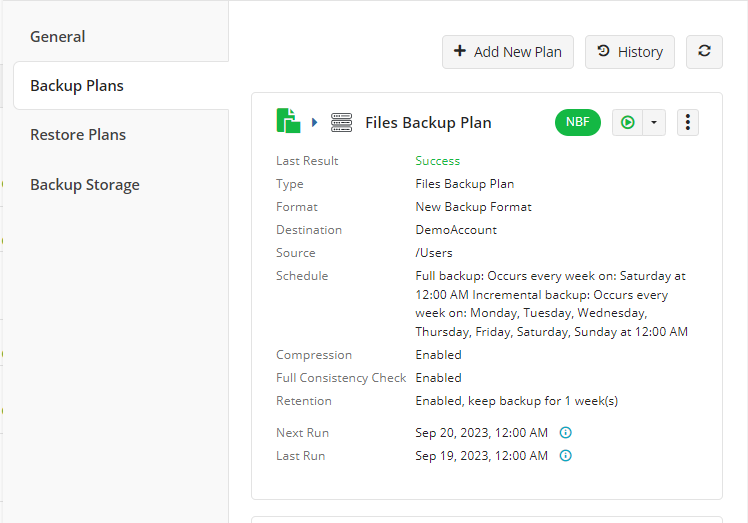This screenshot has height=523, width=748.
Task: Open the General tab
Action: click(x=58, y=37)
